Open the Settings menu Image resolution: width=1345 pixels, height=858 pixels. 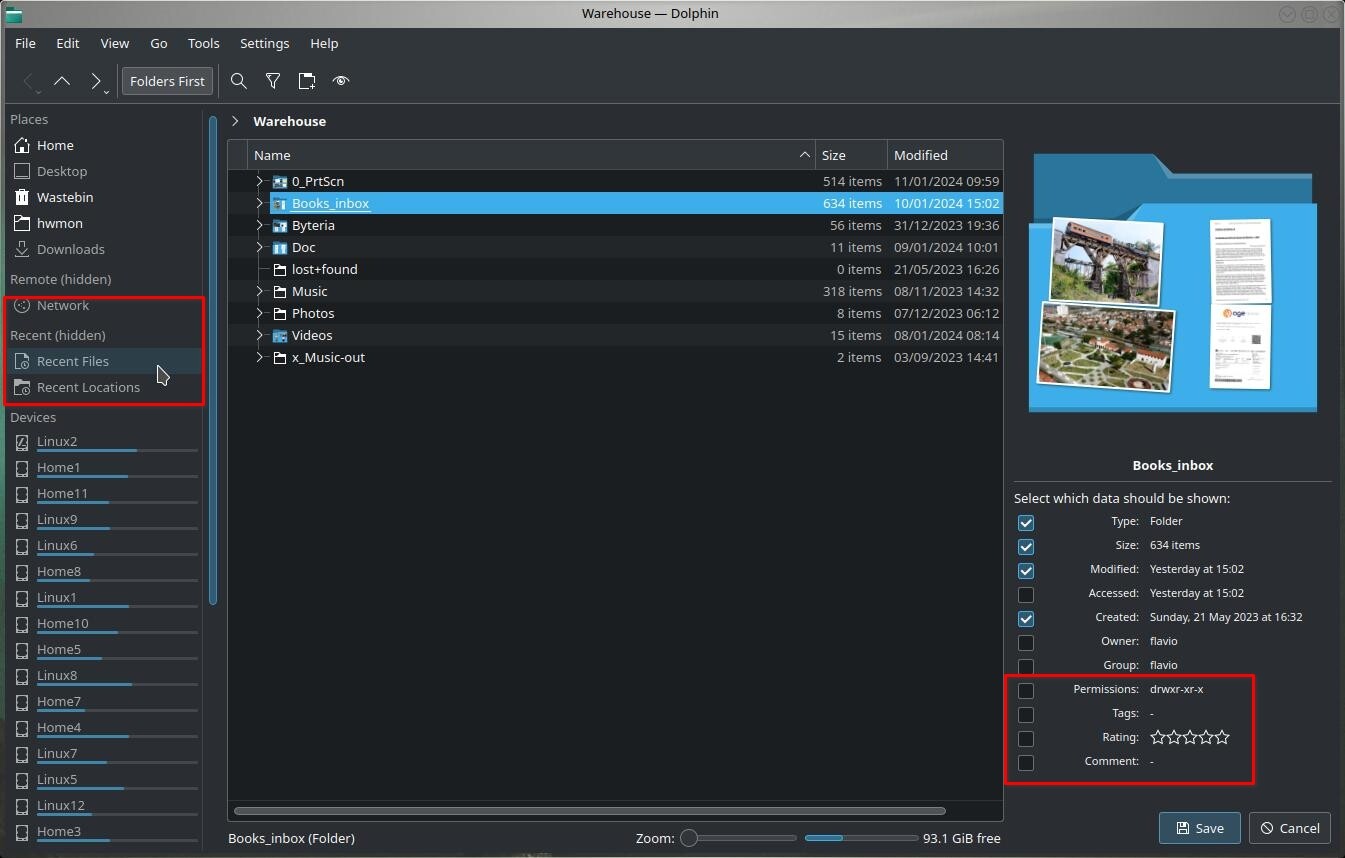[264, 43]
